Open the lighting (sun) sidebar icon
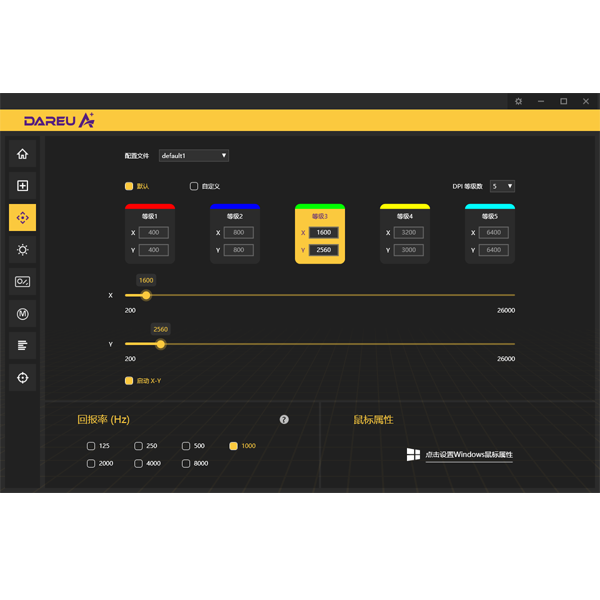The height and width of the screenshot is (600, 600). coord(22,249)
